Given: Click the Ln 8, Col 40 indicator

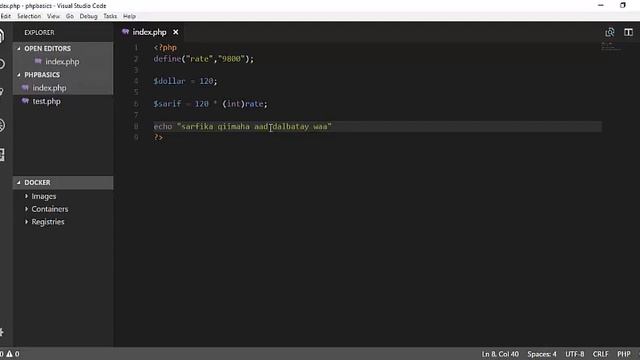Looking at the screenshot, I should [500, 354].
